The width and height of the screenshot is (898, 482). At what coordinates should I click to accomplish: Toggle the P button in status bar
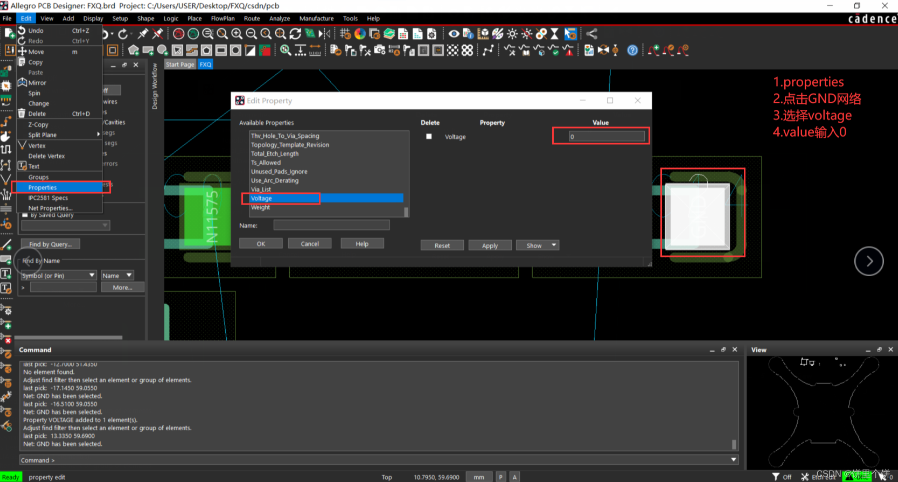pos(501,477)
